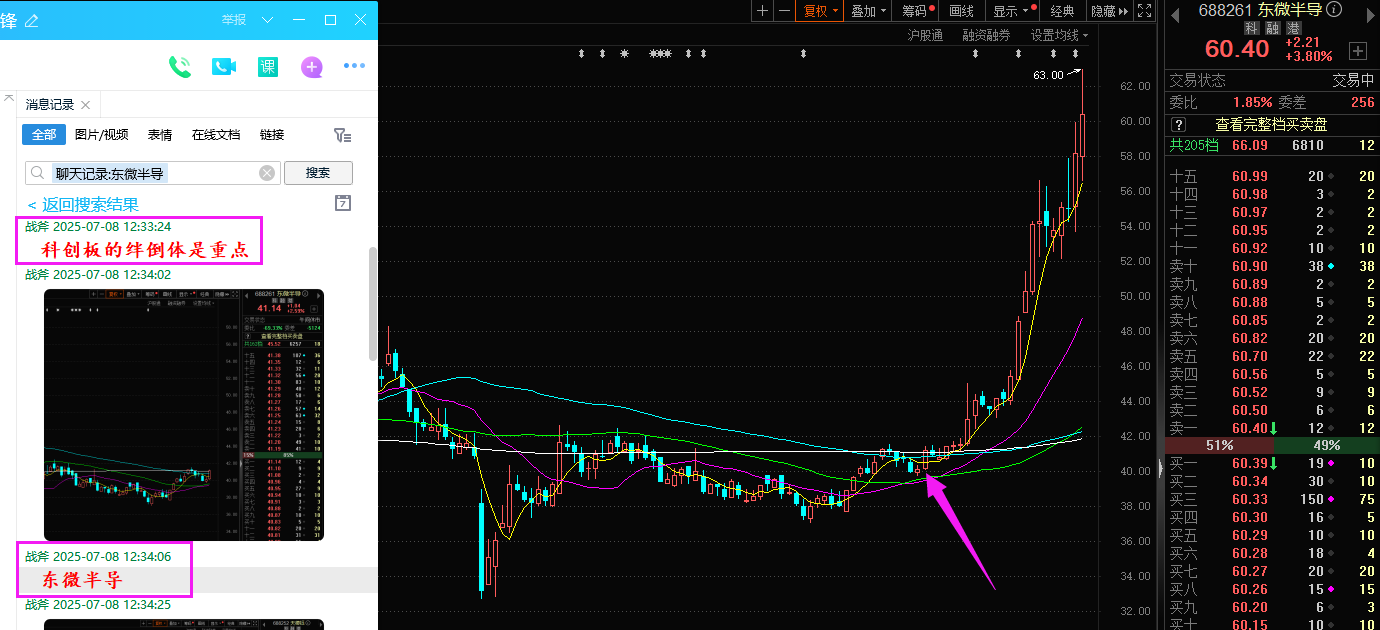Open stock info circle icon beside 东微半导

click(x=1334, y=10)
